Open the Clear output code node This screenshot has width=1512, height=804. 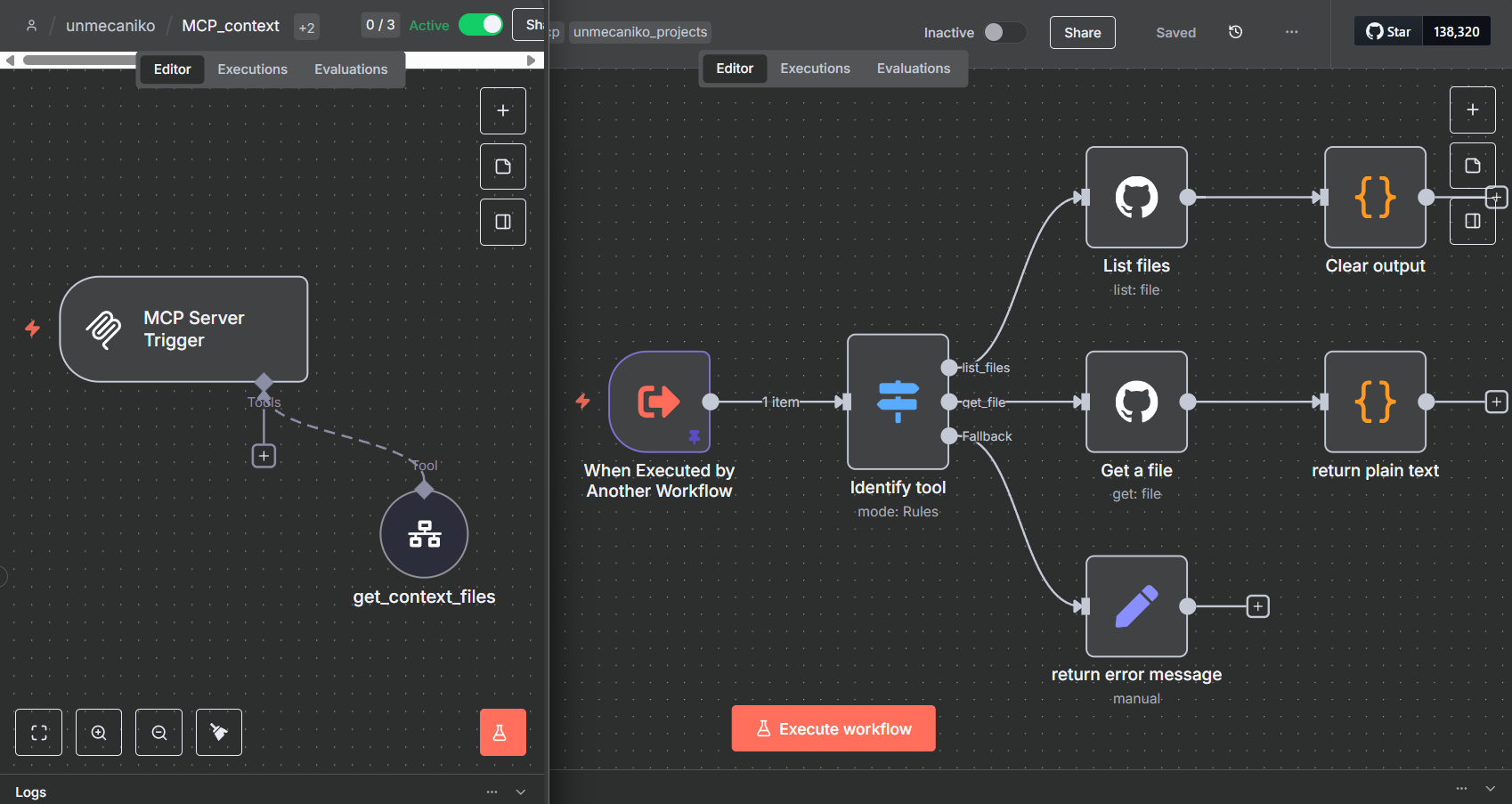point(1375,198)
